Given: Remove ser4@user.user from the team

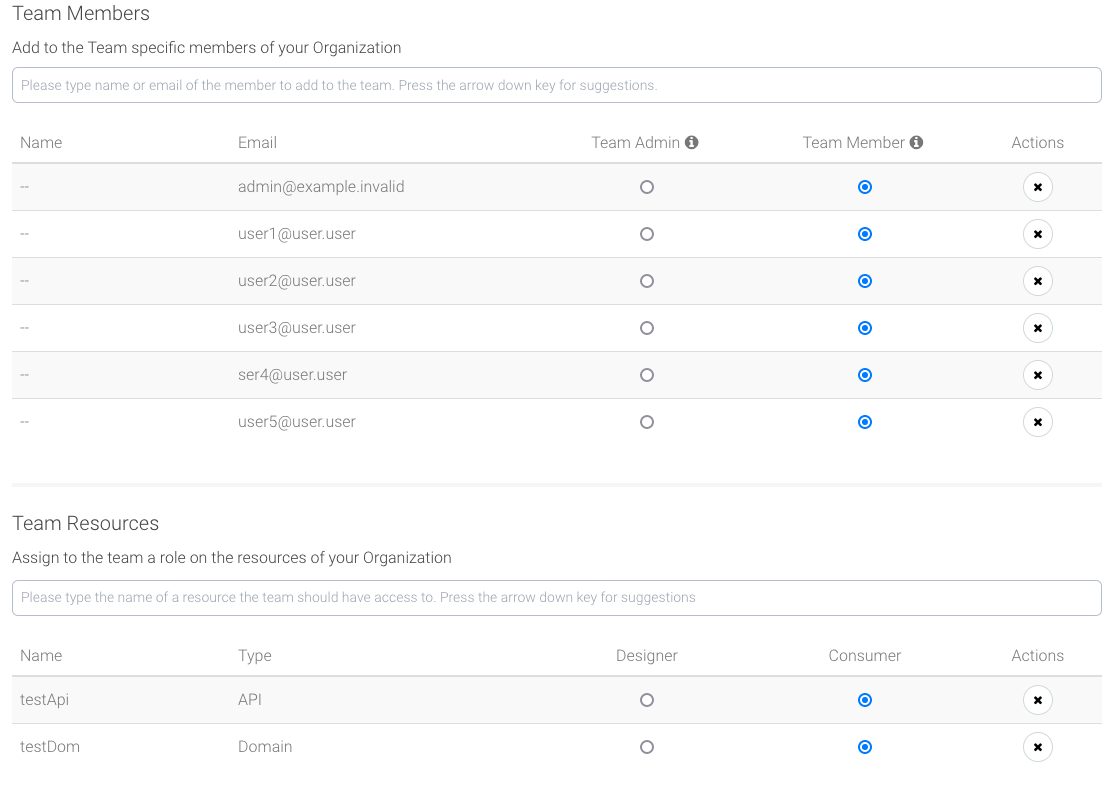Looking at the screenshot, I should (x=1037, y=375).
